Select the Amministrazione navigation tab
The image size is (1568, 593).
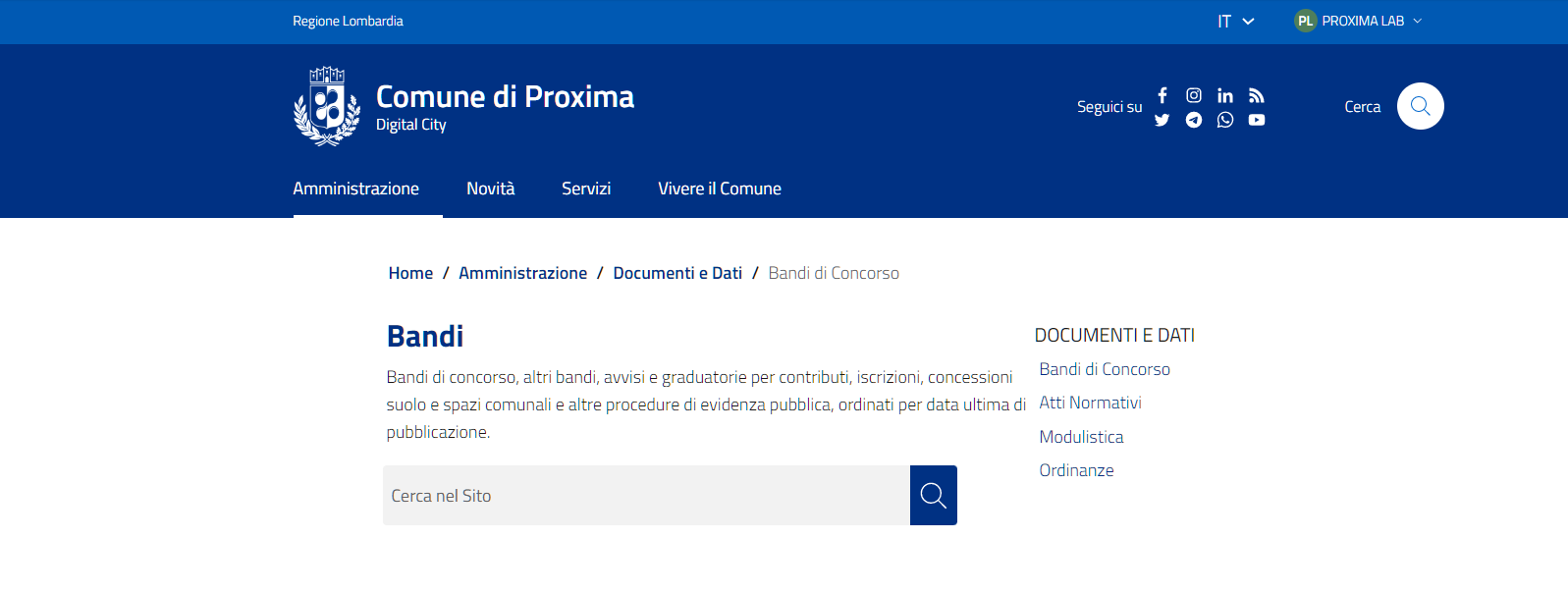(x=355, y=189)
